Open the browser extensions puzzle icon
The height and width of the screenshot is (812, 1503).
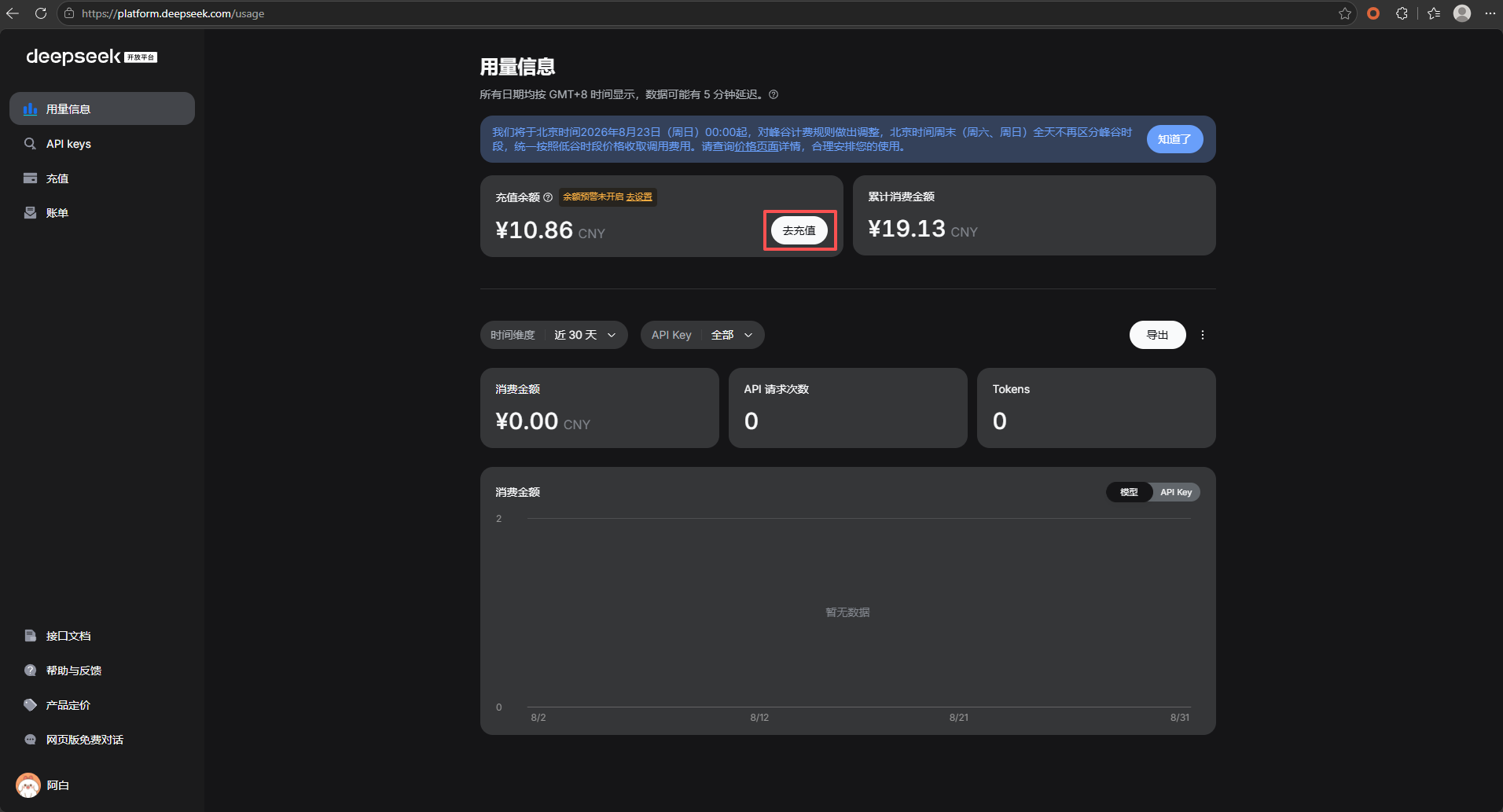1402,13
